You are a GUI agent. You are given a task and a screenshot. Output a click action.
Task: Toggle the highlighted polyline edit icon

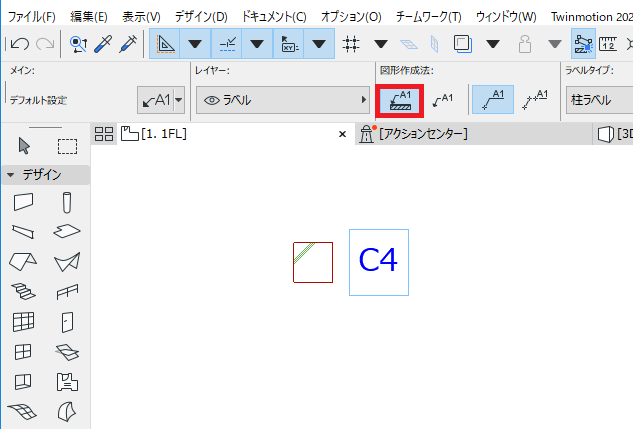[x=583, y=44]
